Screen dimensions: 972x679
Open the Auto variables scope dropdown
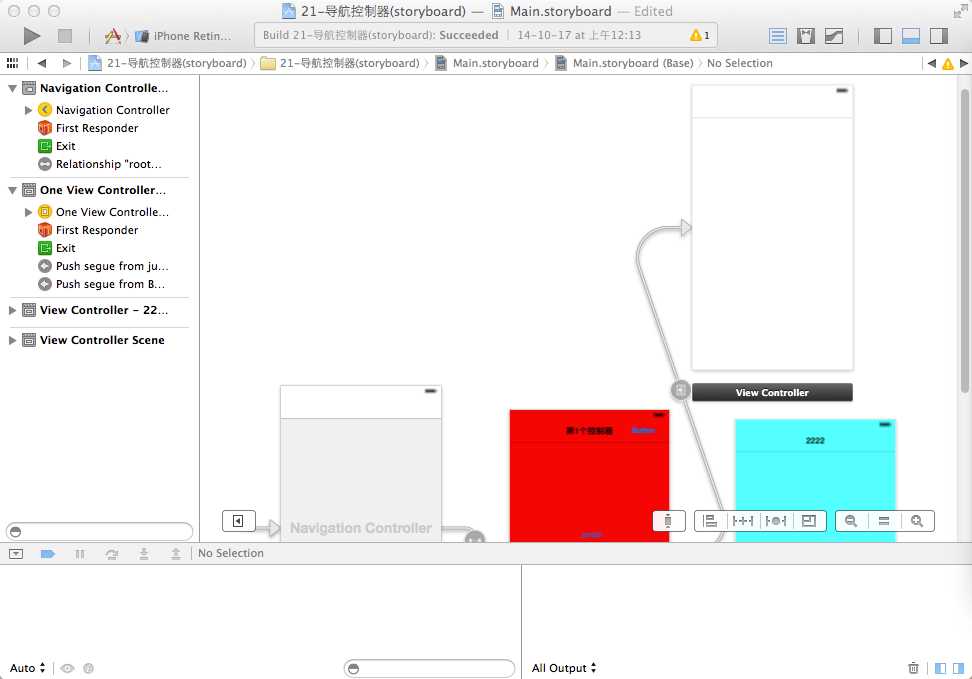point(27,668)
